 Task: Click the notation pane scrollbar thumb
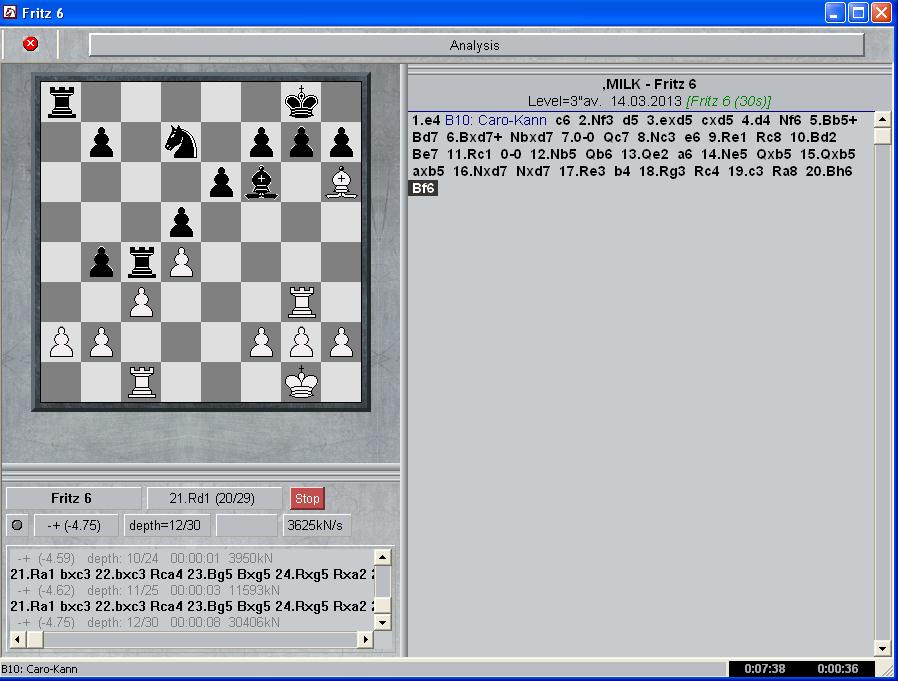(882, 136)
